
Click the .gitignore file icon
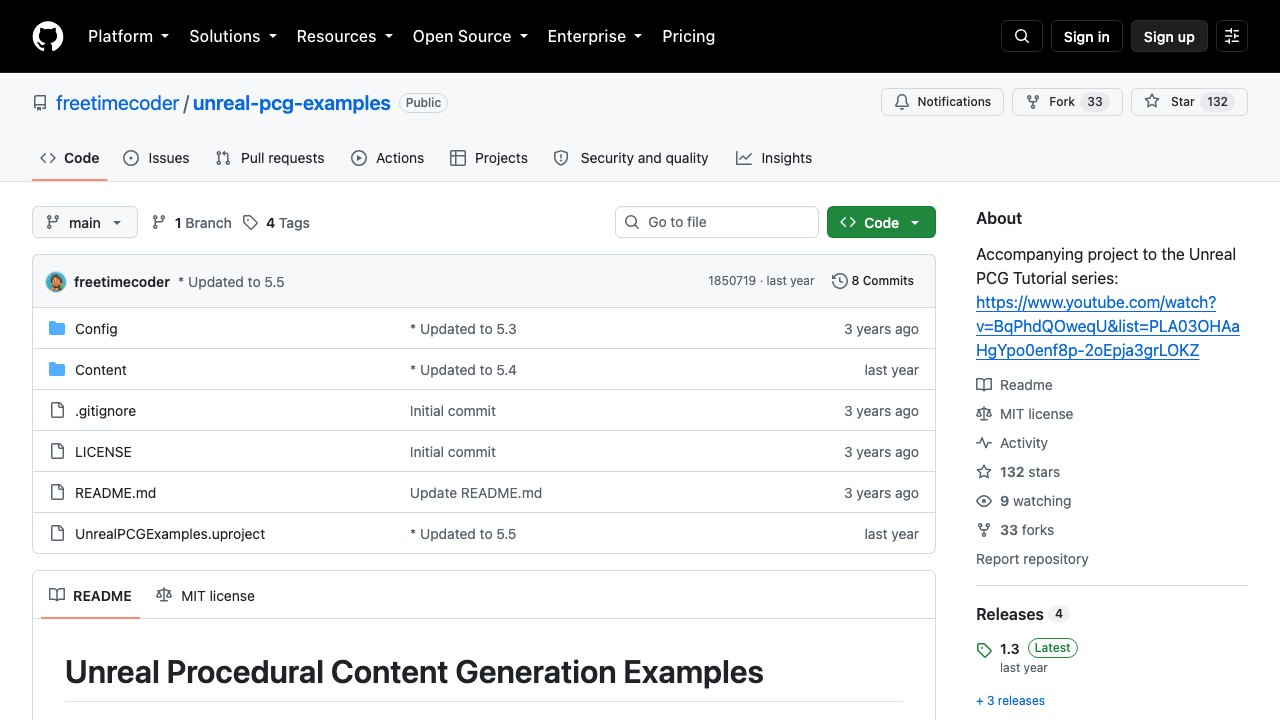click(57, 411)
